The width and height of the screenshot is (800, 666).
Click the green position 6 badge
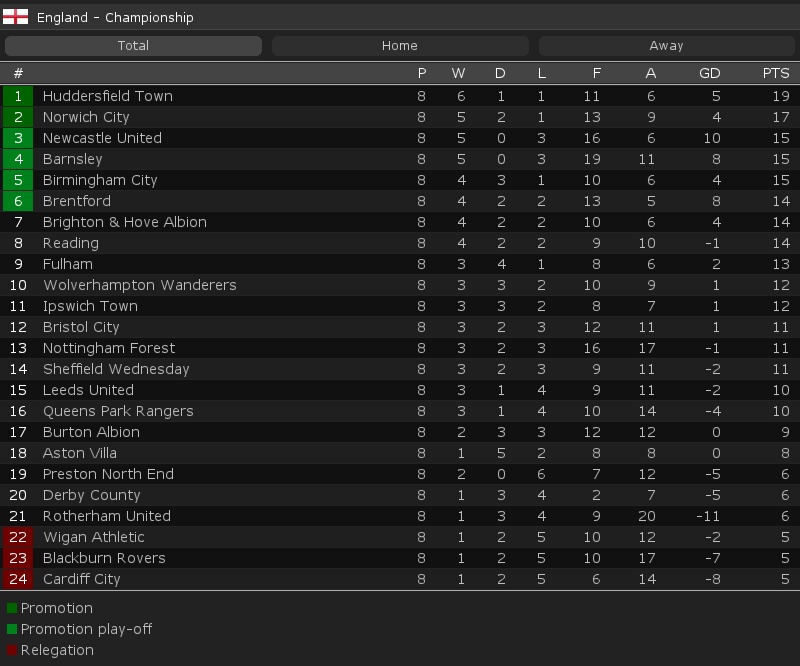click(x=18, y=201)
